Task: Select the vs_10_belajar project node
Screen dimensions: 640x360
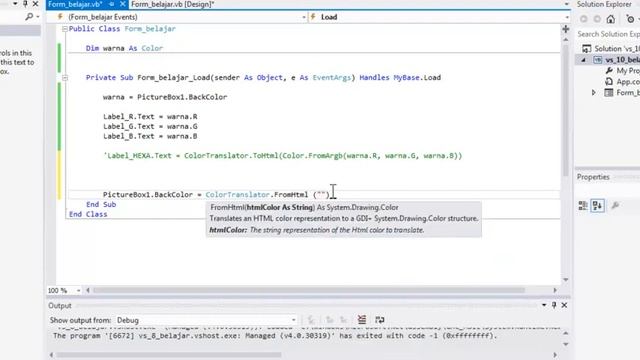Action: (x=616, y=60)
